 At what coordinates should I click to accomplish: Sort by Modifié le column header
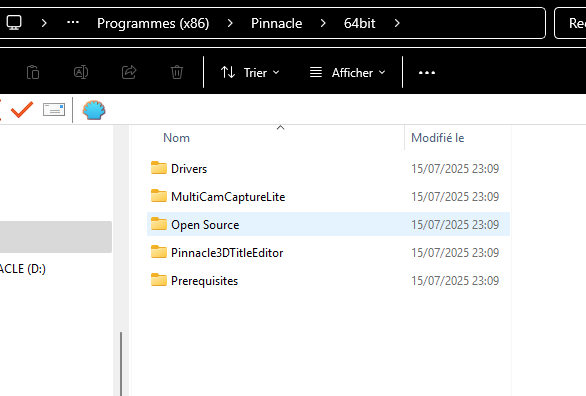(x=438, y=138)
